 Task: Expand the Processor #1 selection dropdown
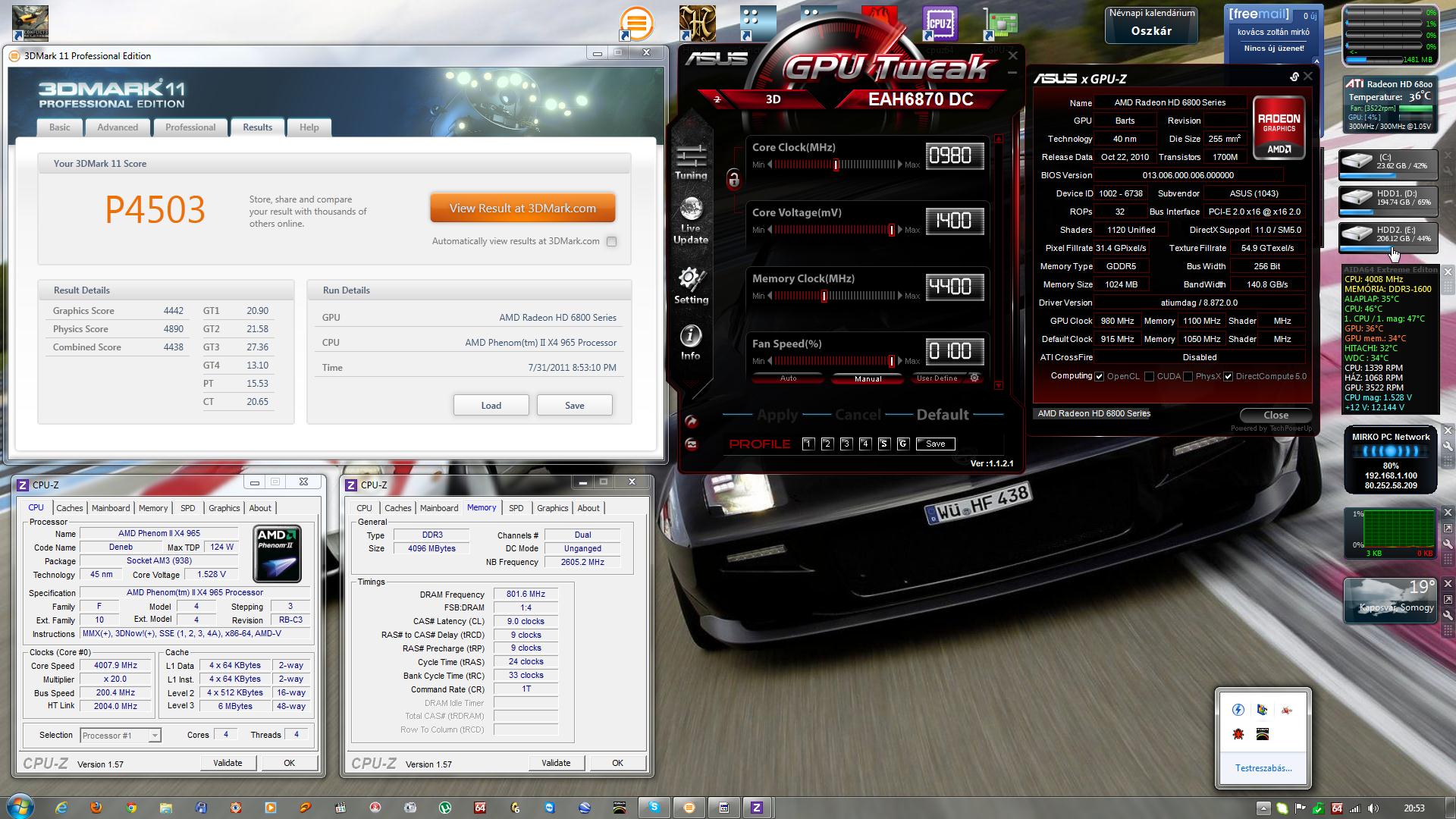click(154, 735)
